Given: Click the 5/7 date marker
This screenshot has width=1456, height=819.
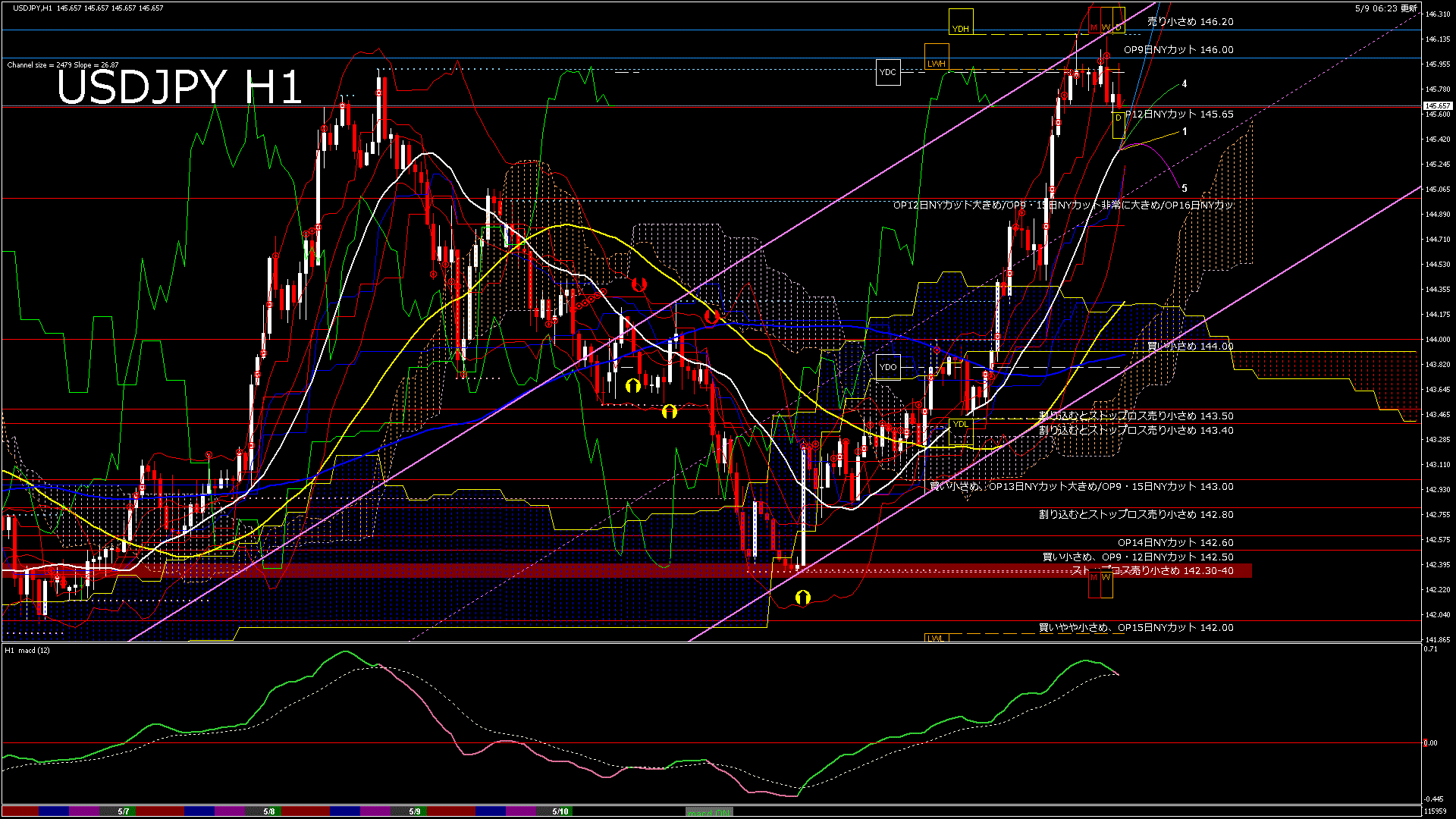Looking at the screenshot, I should [x=124, y=811].
